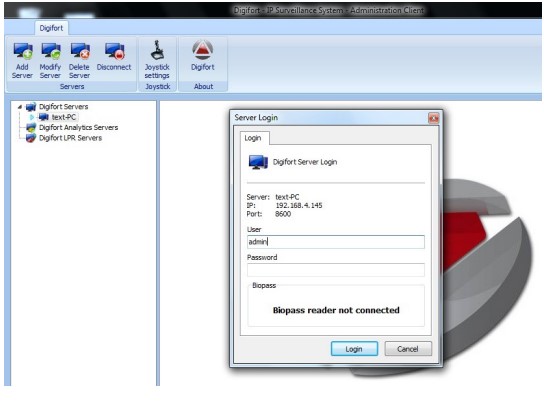The image size is (544, 414).
Task: Click the Digifort Server Login monitor icon
Action: click(x=258, y=162)
